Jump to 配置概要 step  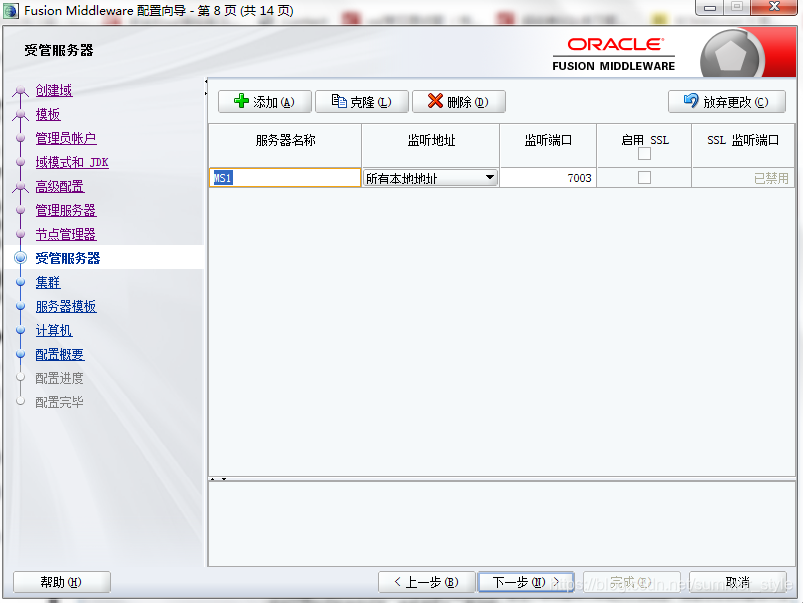click(x=60, y=355)
